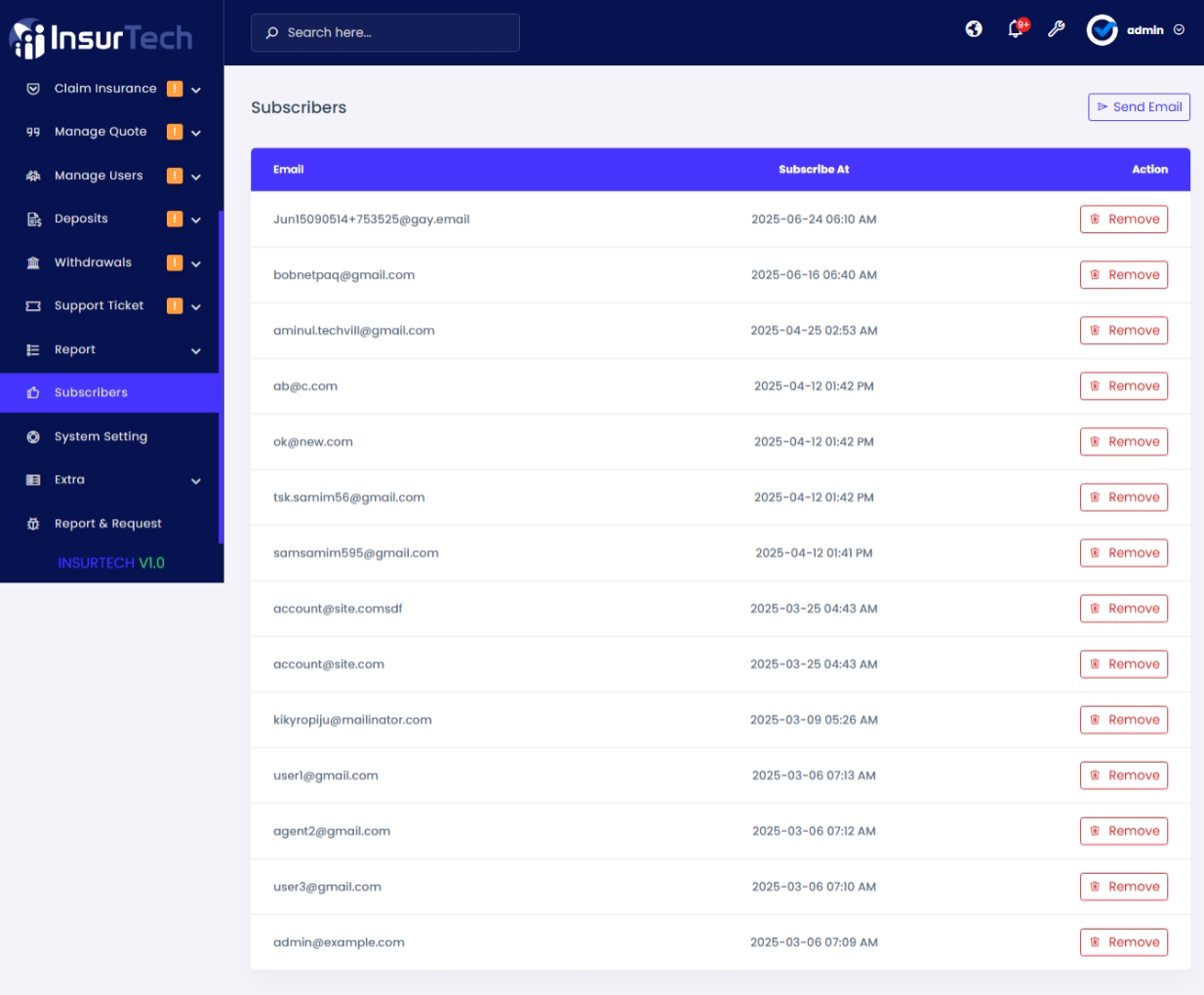Click the Report & Request bug icon
This screenshot has width=1204, height=995.
tap(33, 523)
